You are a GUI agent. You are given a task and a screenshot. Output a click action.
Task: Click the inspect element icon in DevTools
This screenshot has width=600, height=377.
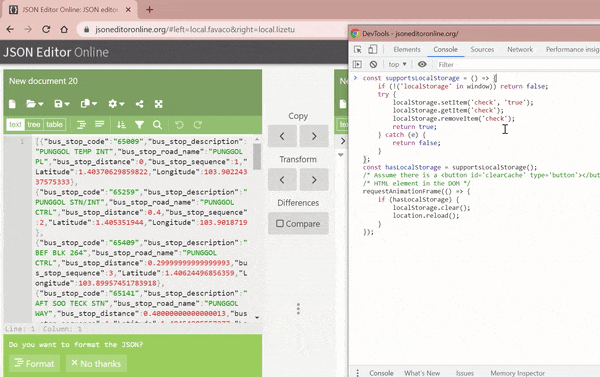pos(358,49)
